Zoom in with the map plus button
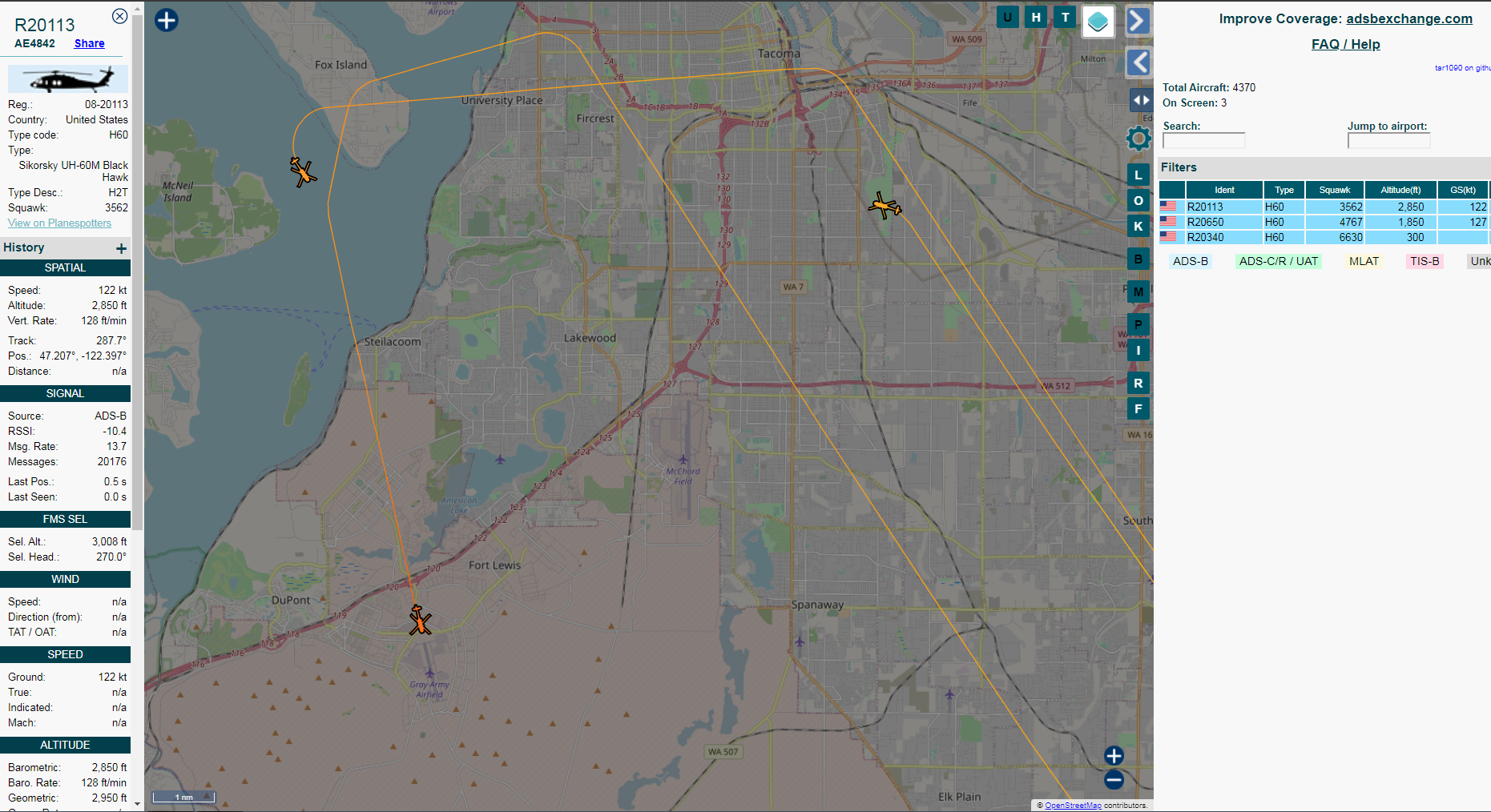This screenshot has width=1491, height=812. tap(1114, 755)
